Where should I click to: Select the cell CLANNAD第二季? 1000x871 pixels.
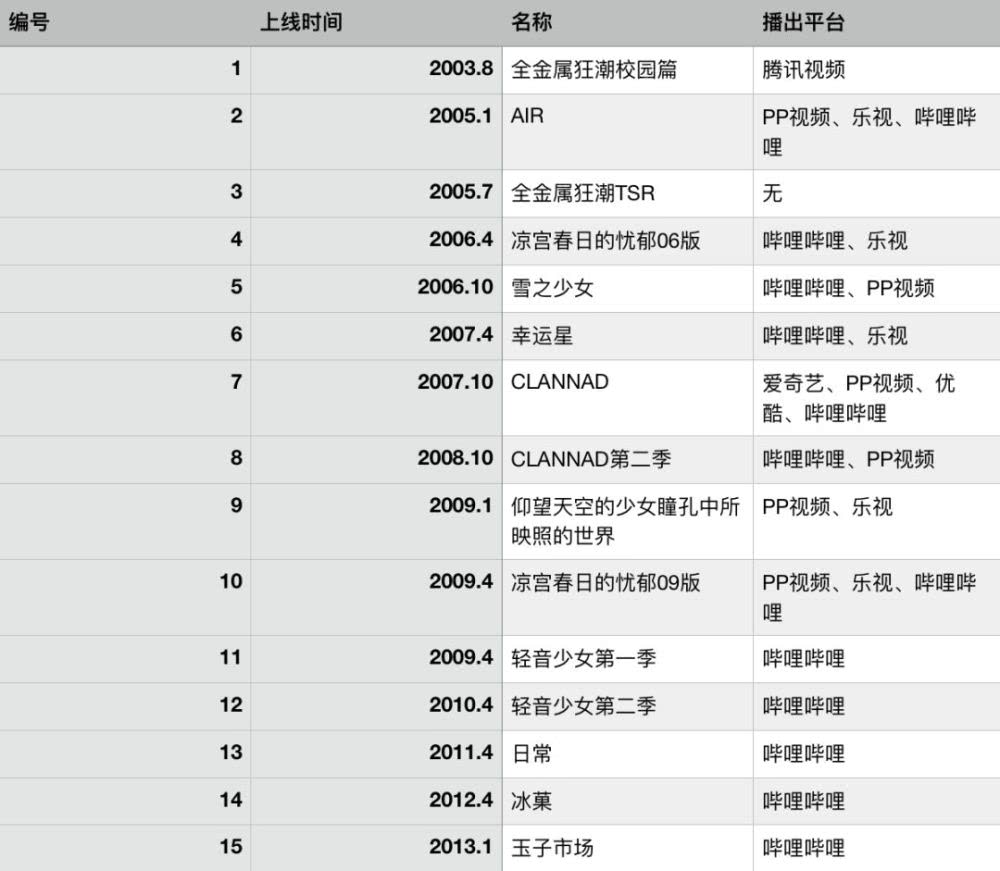coord(628,460)
